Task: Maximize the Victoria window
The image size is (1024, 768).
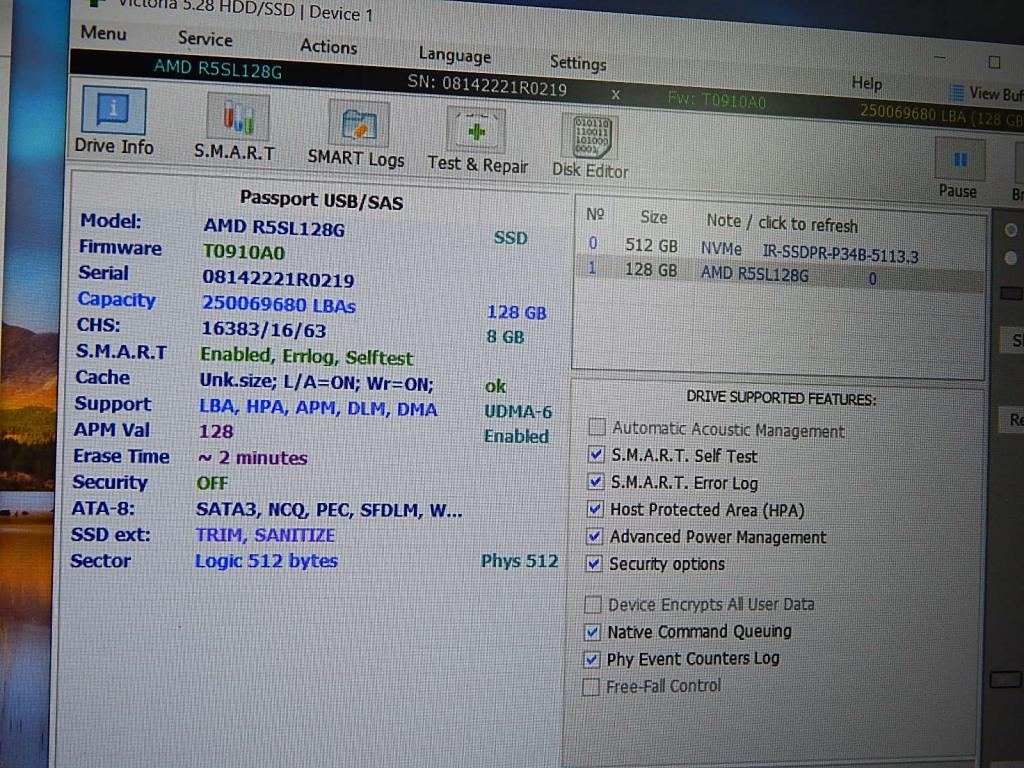Action: click(x=994, y=62)
